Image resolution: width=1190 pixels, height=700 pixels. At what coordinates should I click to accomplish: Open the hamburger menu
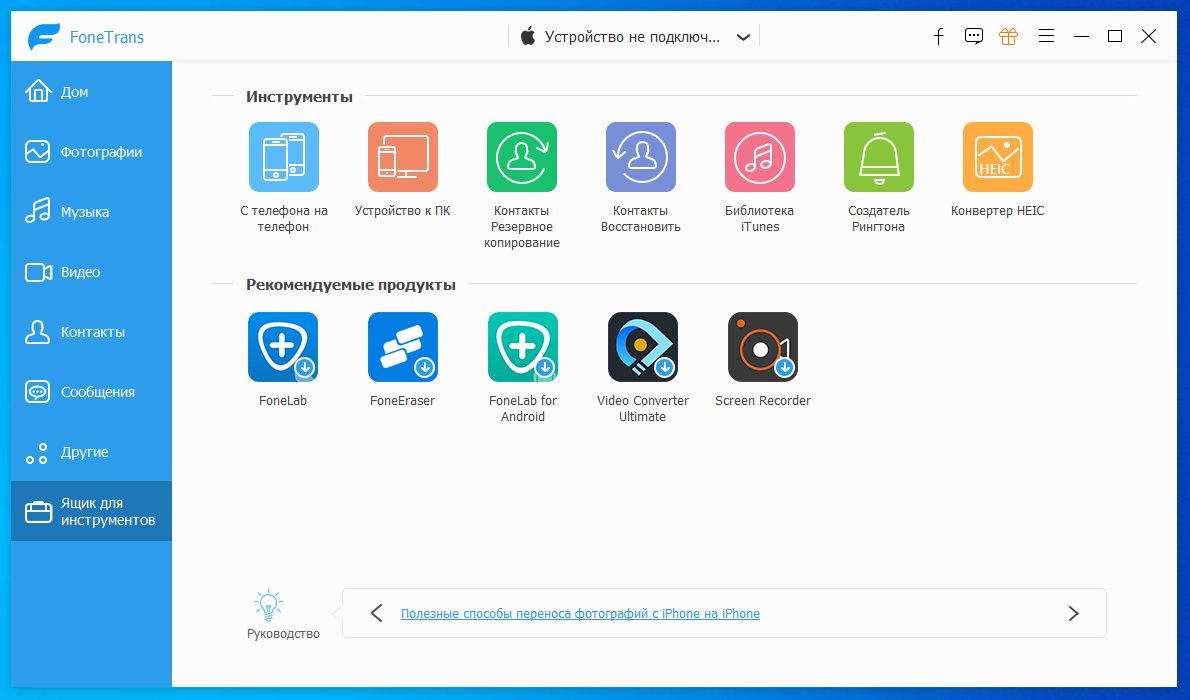(1046, 36)
